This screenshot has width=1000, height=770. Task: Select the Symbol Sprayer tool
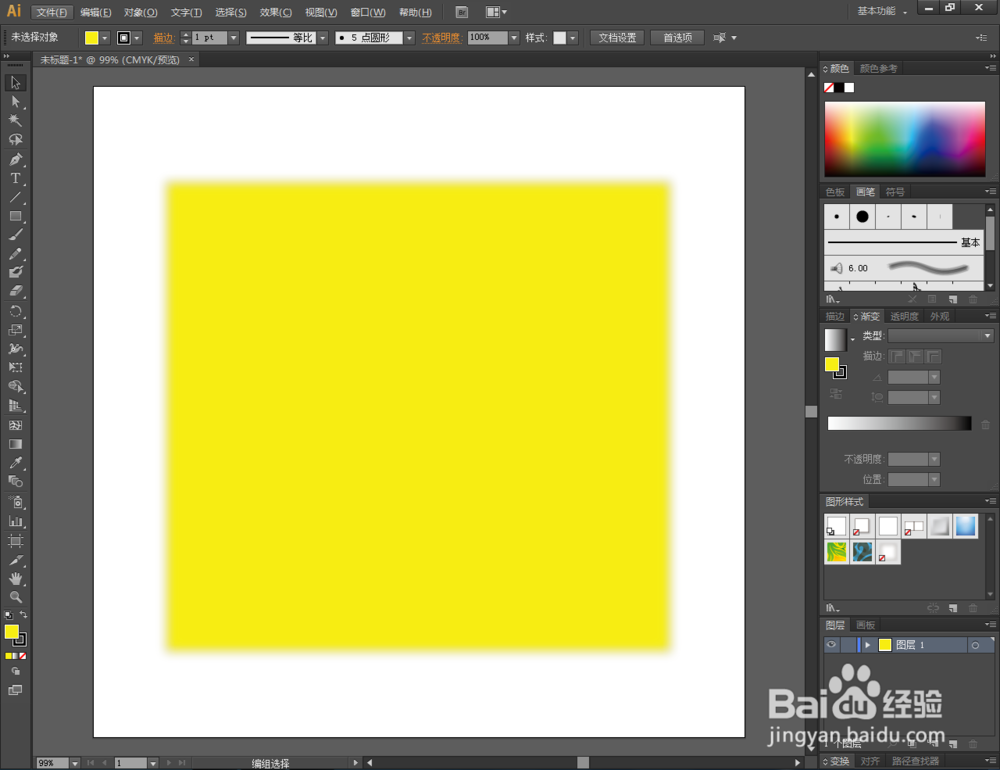pyautogui.click(x=15, y=502)
